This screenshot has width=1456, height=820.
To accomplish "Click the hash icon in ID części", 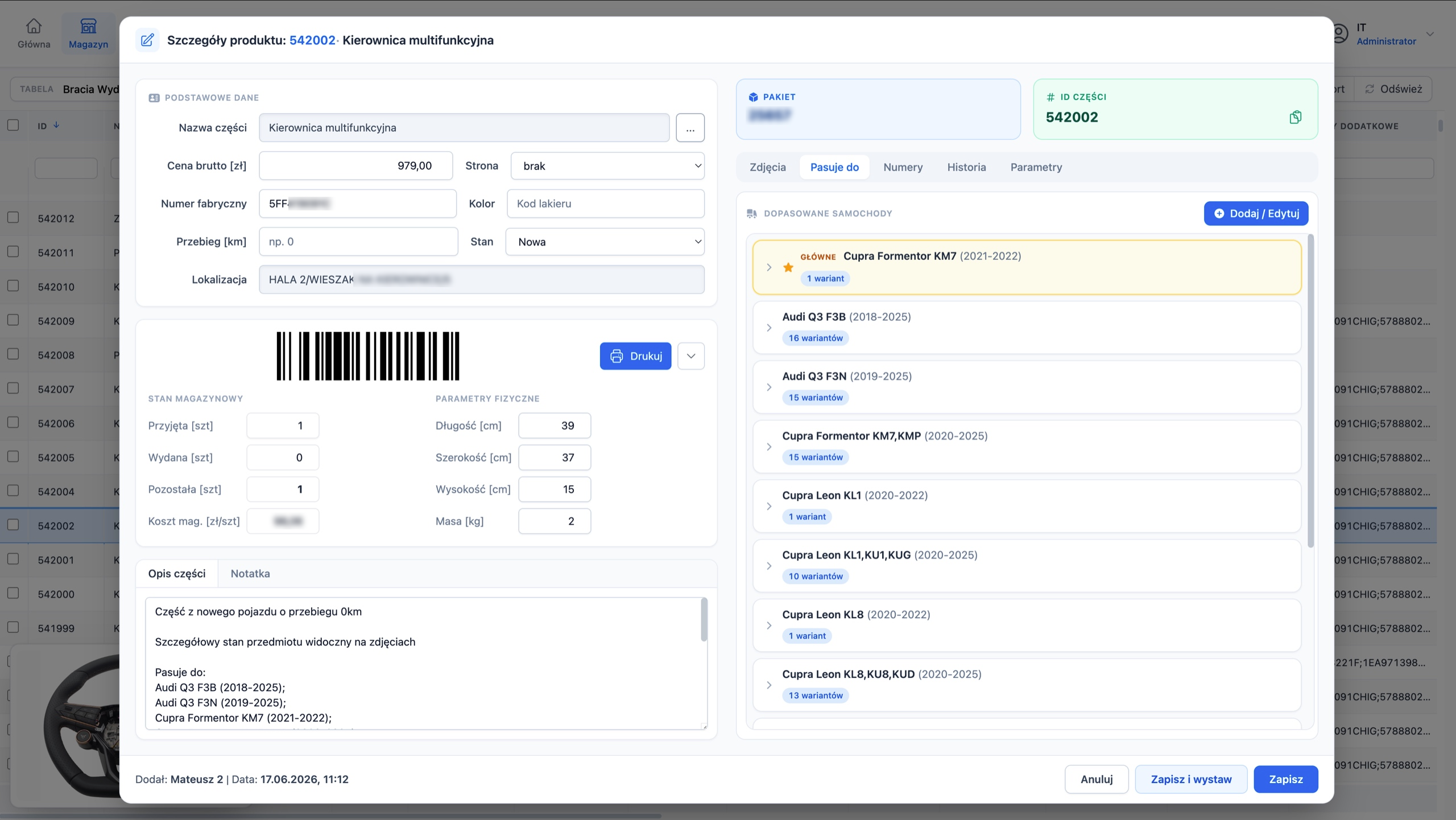I will [x=1050, y=97].
